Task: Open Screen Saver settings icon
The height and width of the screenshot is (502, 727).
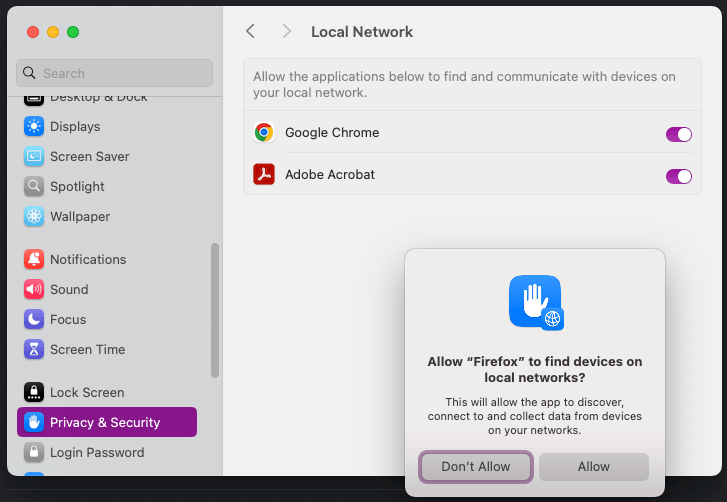Action: (x=34, y=157)
